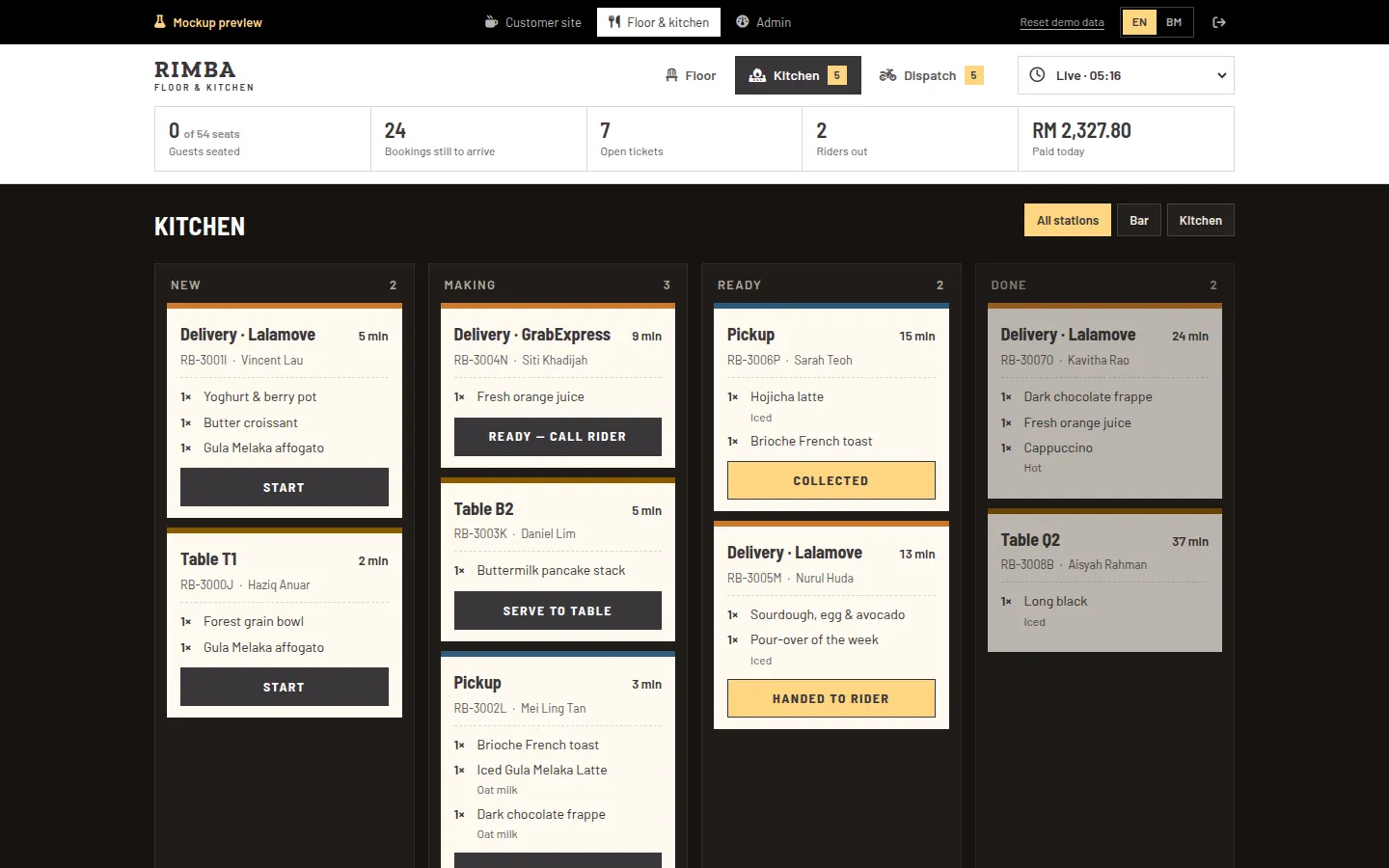Click Pickup ticket RB-3002L Mei Ling Tan
The image size is (1389, 868).
[558, 760]
